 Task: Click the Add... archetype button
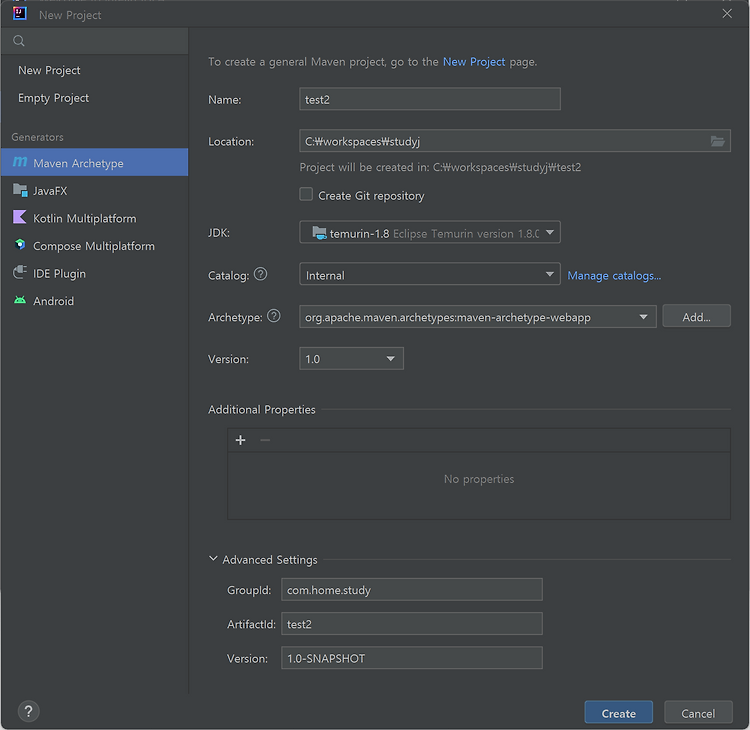click(696, 317)
